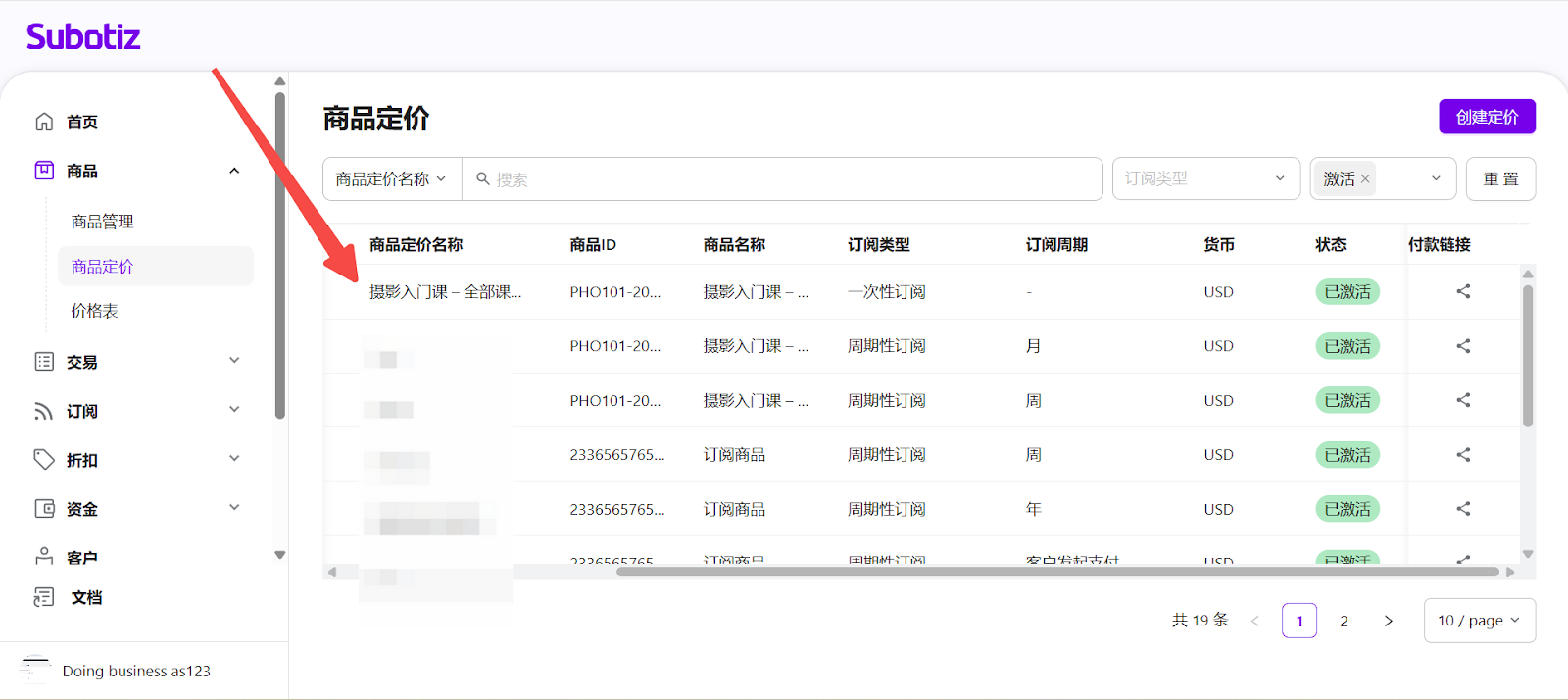Image resolution: width=1568 pixels, height=700 pixels.
Task: Click the home icon in the sidebar
Action: pos(44,122)
